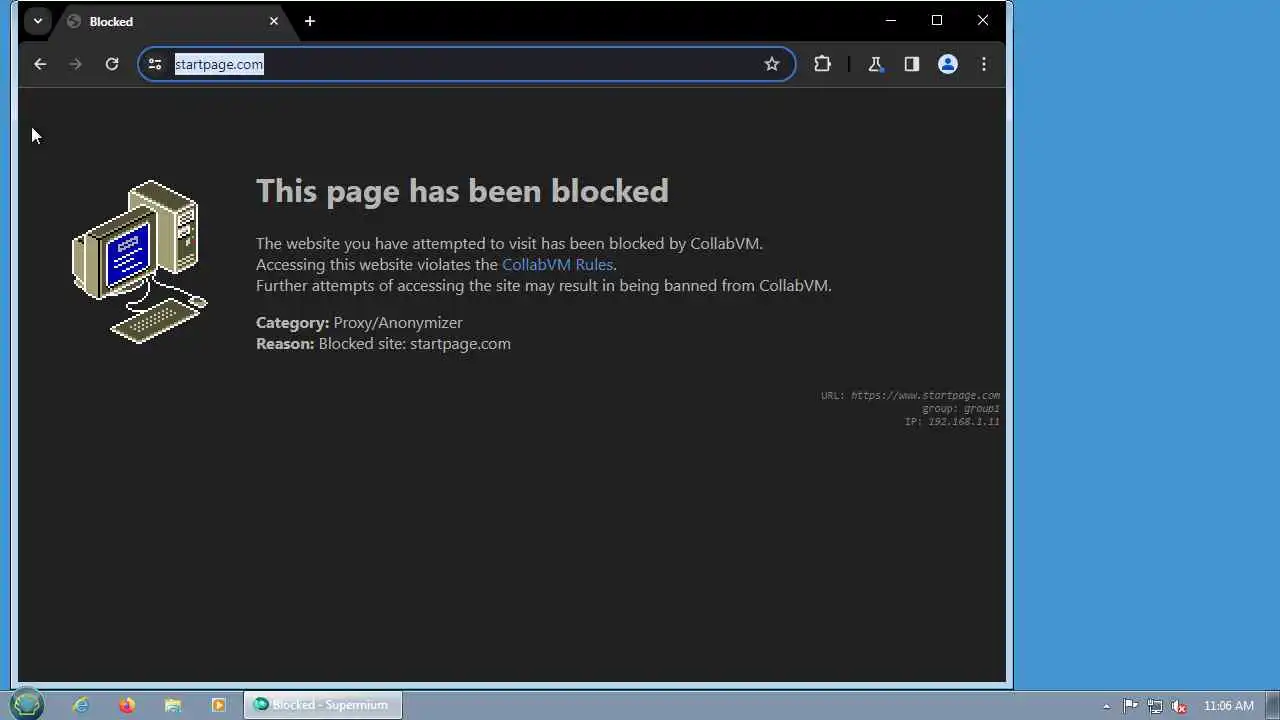Toggle the browser side panel
The height and width of the screenshot is (720, 1280).
[x=912, y=64]
